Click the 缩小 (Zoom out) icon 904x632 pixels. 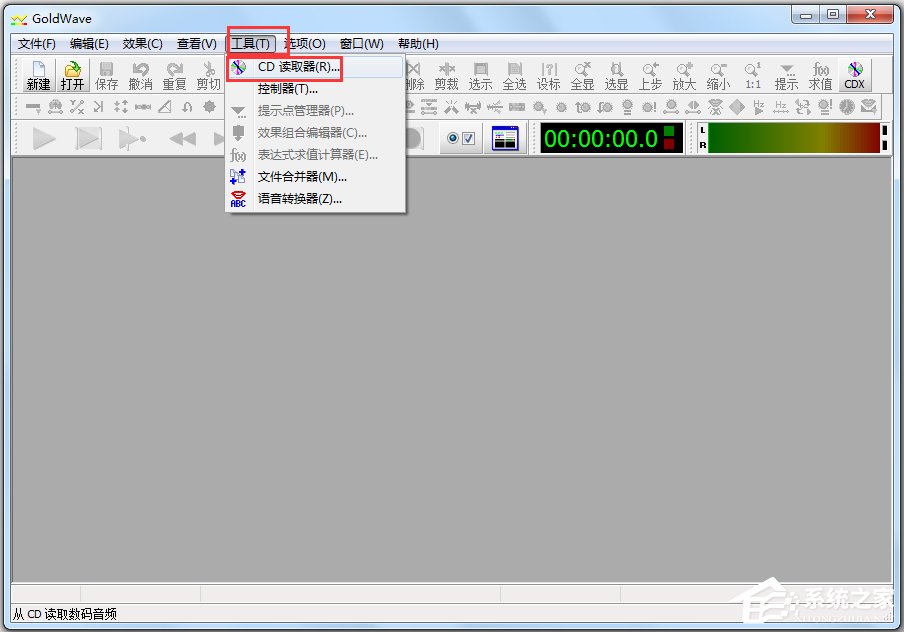(x=719, y=76)
